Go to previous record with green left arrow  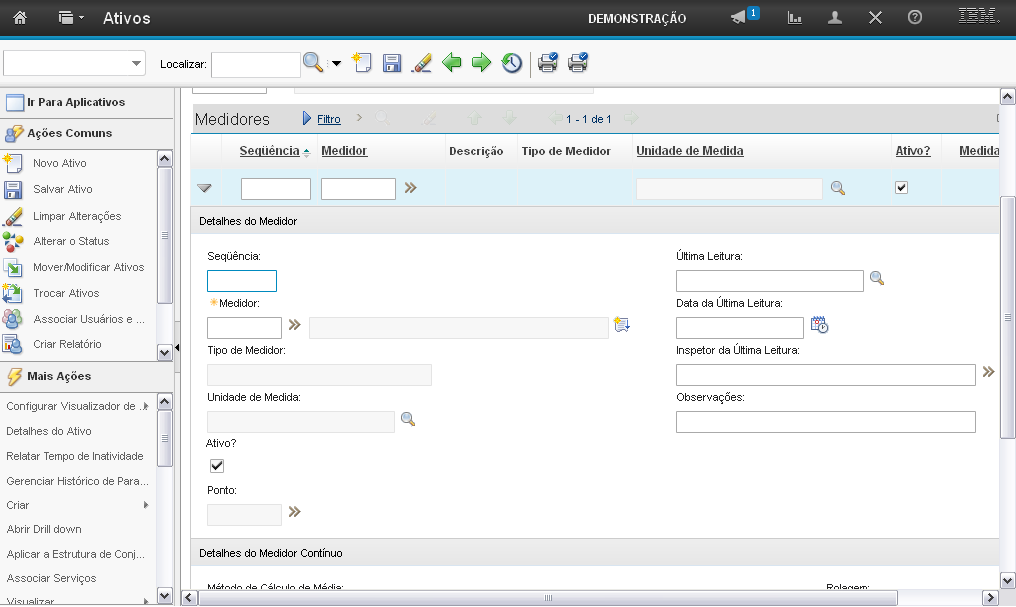[x=452, y=63]
